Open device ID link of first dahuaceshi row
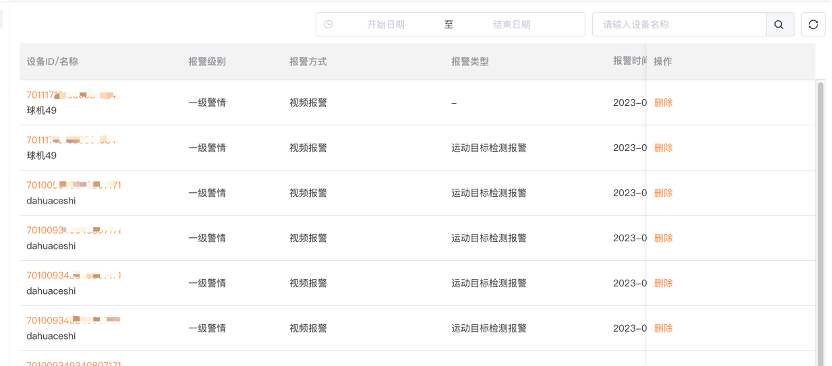Viewport: 832px width, 366px height. tap(74, 185)
